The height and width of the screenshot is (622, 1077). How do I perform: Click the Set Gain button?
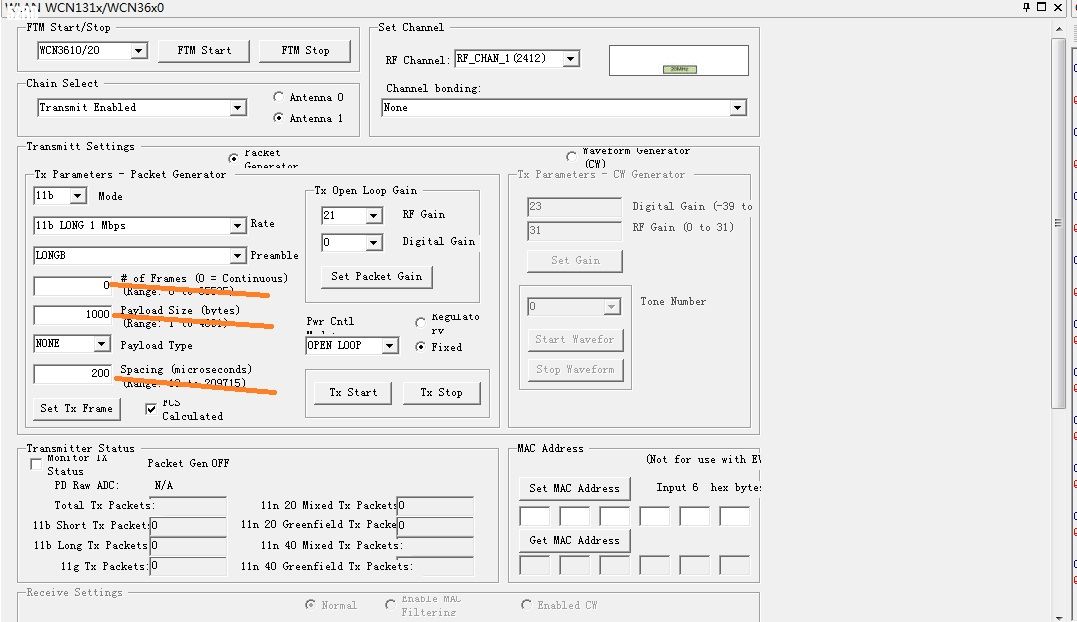click(x=575, y=261)
